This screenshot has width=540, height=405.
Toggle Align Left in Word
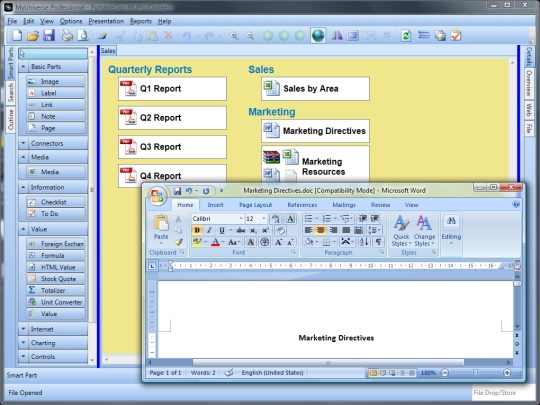click(x=309, y=230)
